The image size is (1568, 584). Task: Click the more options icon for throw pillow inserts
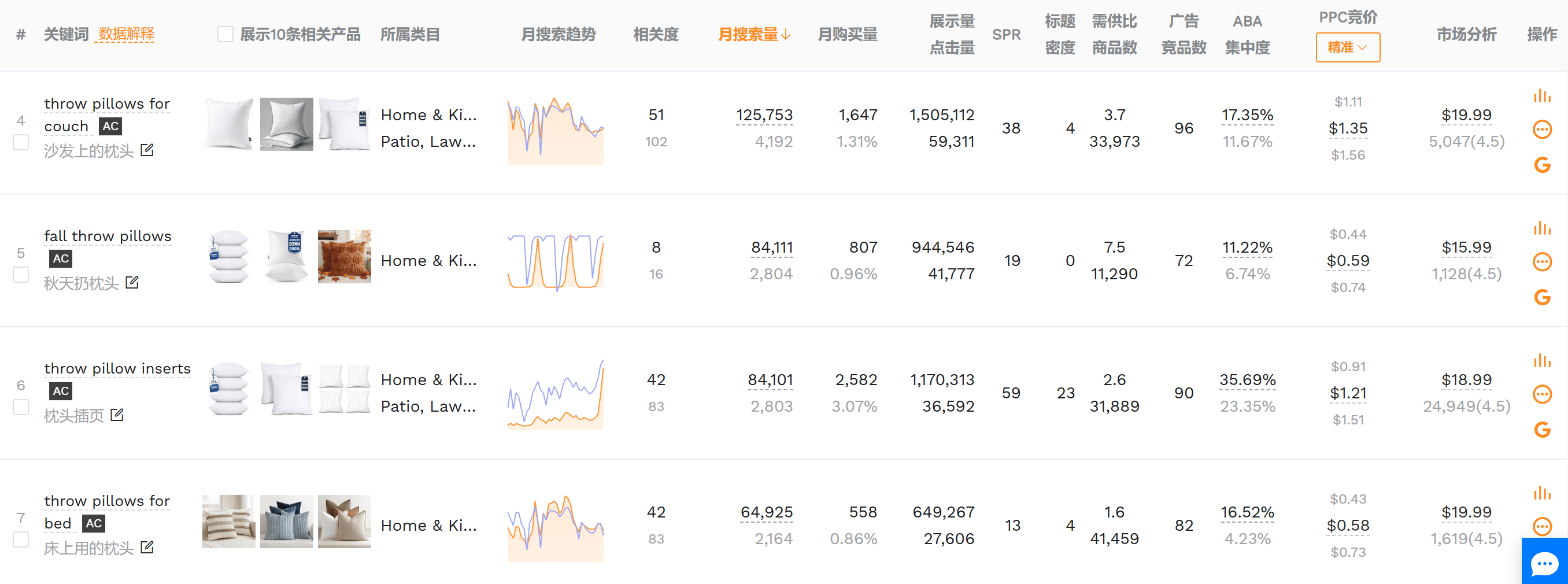(x=1542, y=394)
